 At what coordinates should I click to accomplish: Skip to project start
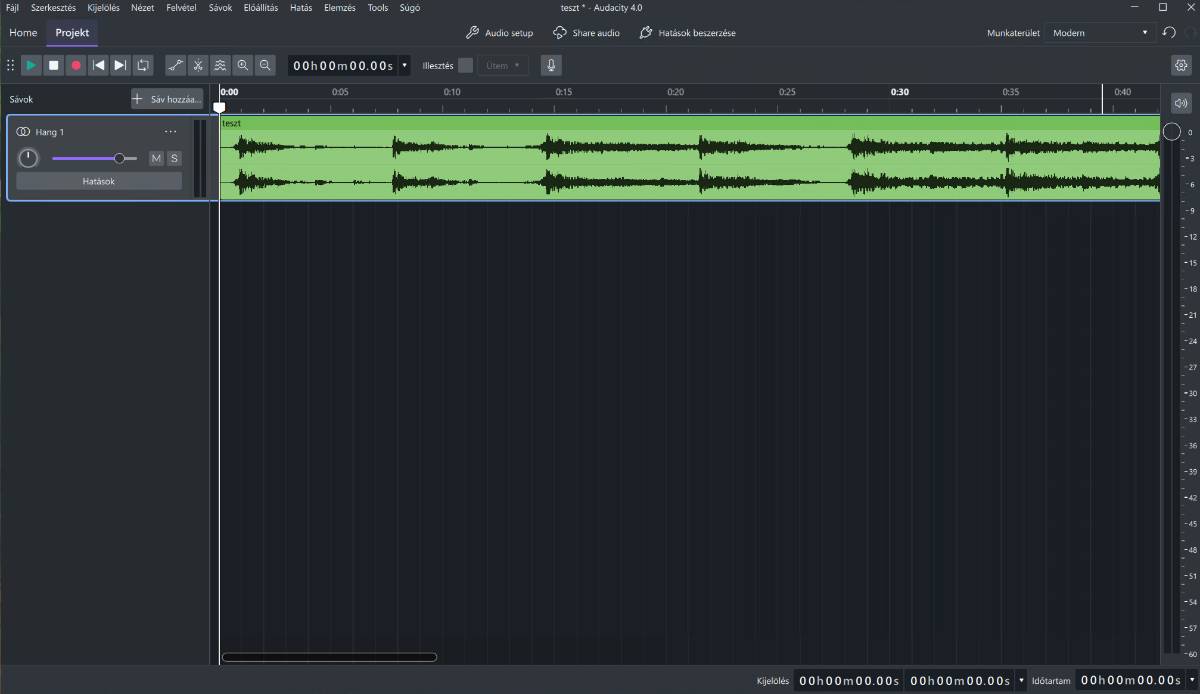[98, 65]
